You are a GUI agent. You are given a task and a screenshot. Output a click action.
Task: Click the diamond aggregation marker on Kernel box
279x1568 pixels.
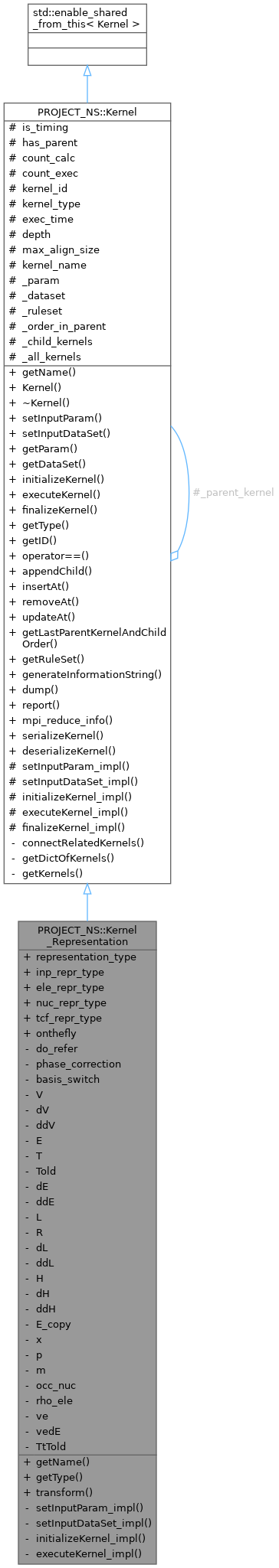[175, 556]
